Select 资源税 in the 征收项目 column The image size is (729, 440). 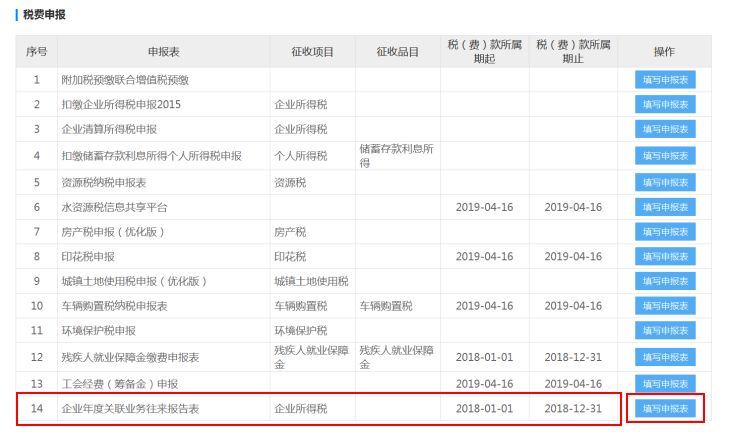(x=290, y=182)
